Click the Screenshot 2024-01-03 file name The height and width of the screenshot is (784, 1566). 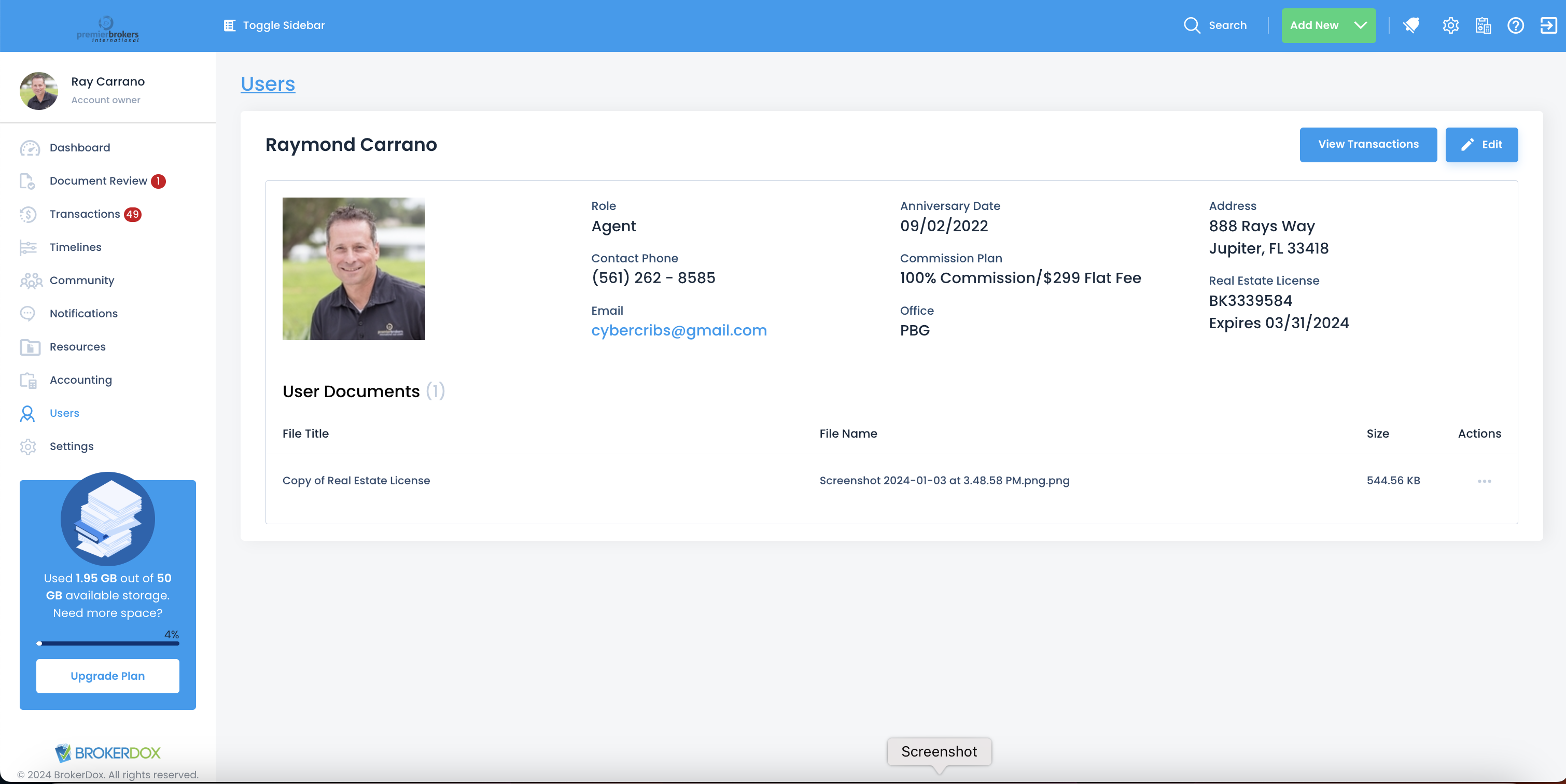pos(944,481)
